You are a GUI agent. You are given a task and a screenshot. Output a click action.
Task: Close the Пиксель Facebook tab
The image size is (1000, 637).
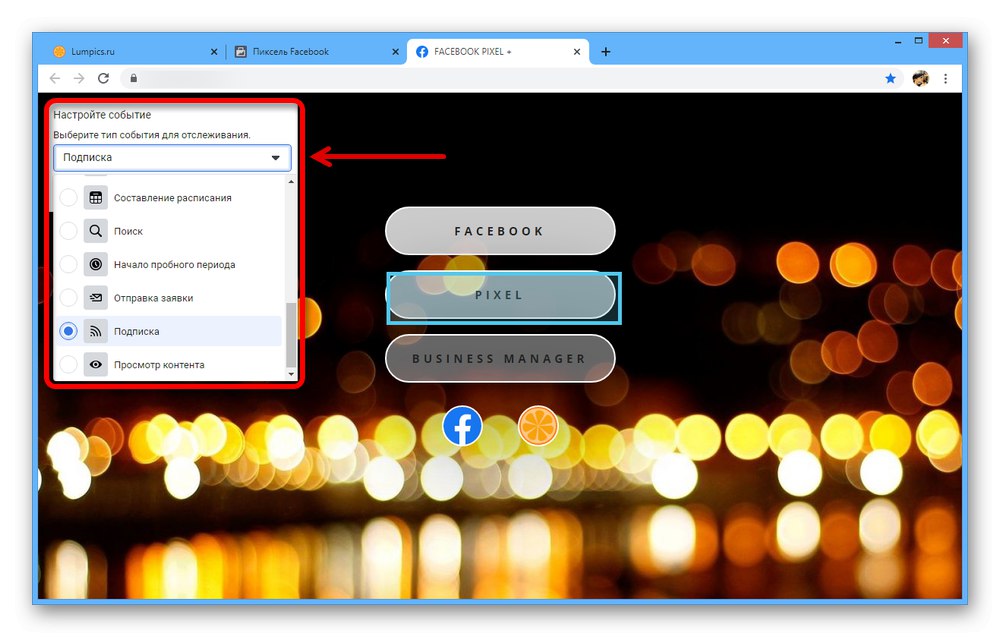click(395, 52)
